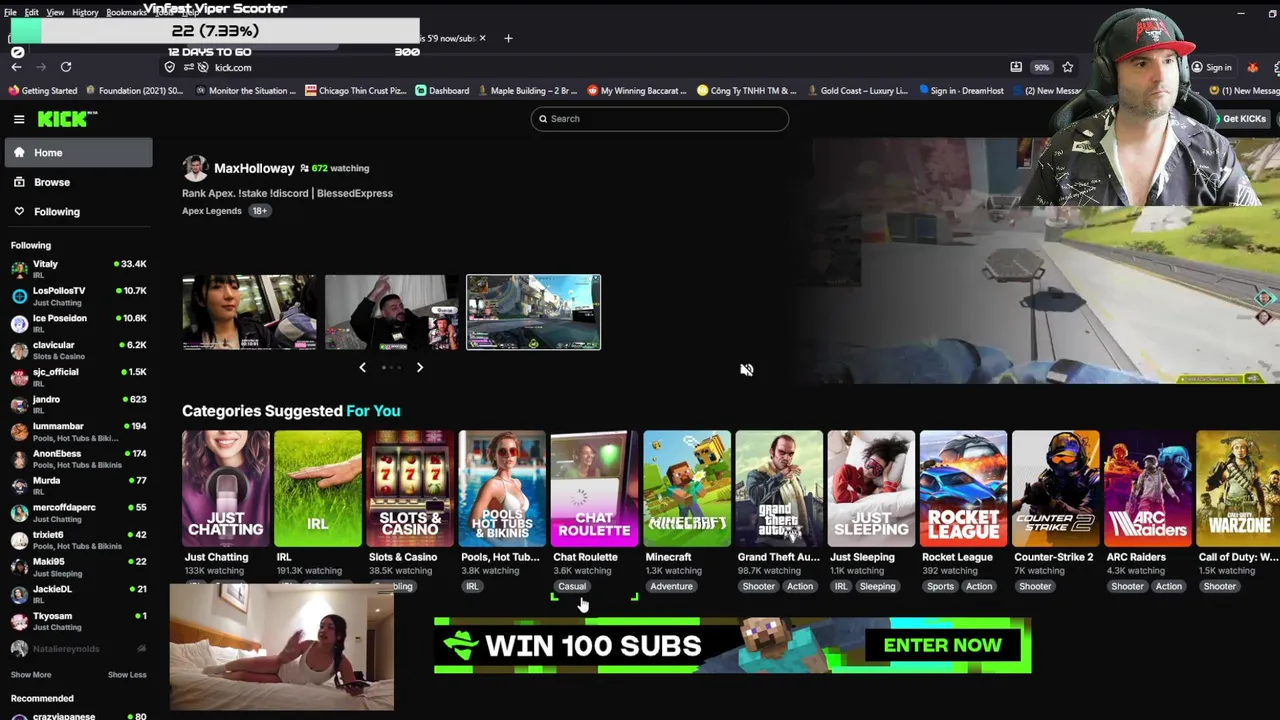1280x720 pixels.
Task: Open the Edit menu
Action: [31, 12]
